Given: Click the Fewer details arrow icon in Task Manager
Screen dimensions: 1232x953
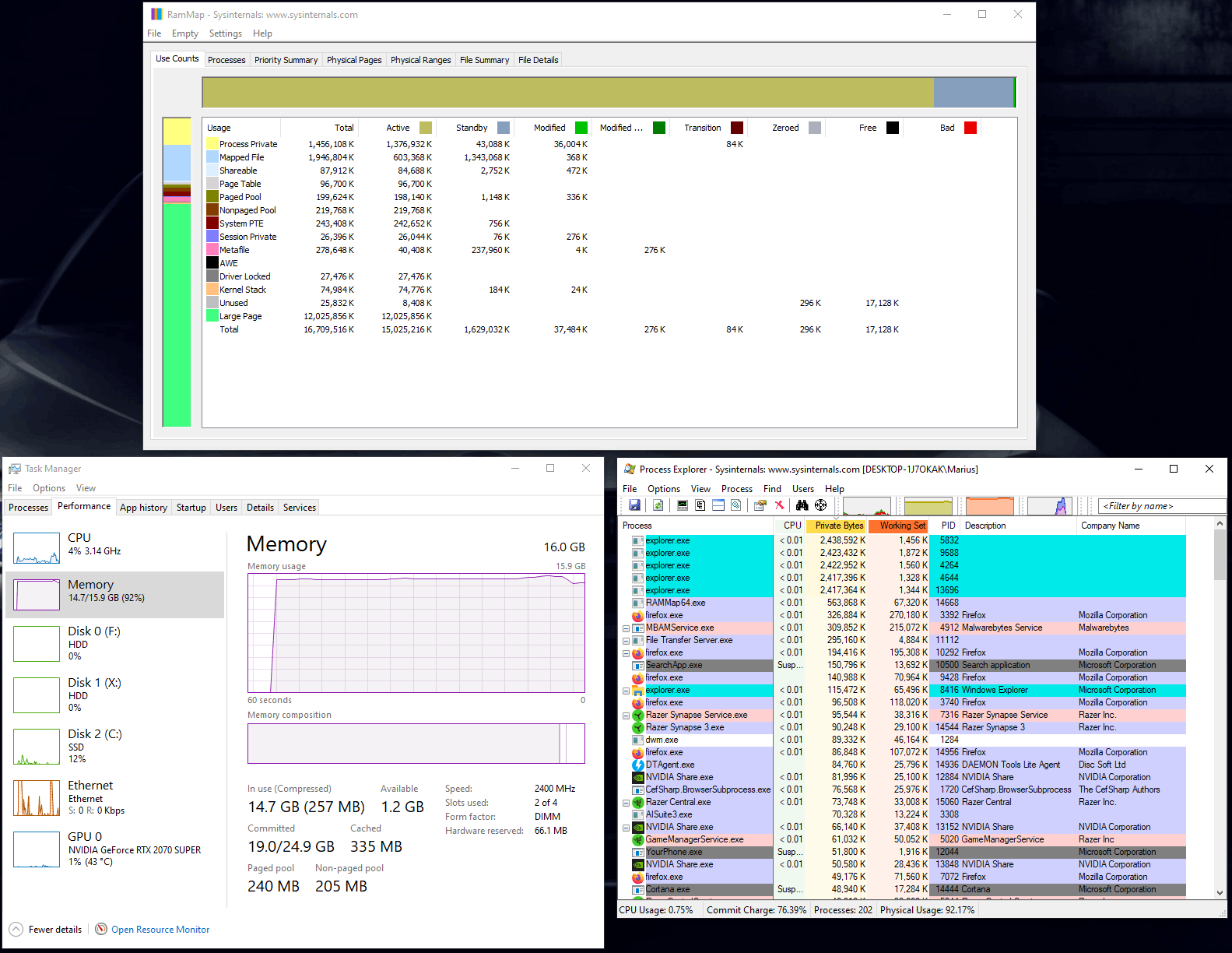Looking at the screenshot, I should (x=16, y=929).
